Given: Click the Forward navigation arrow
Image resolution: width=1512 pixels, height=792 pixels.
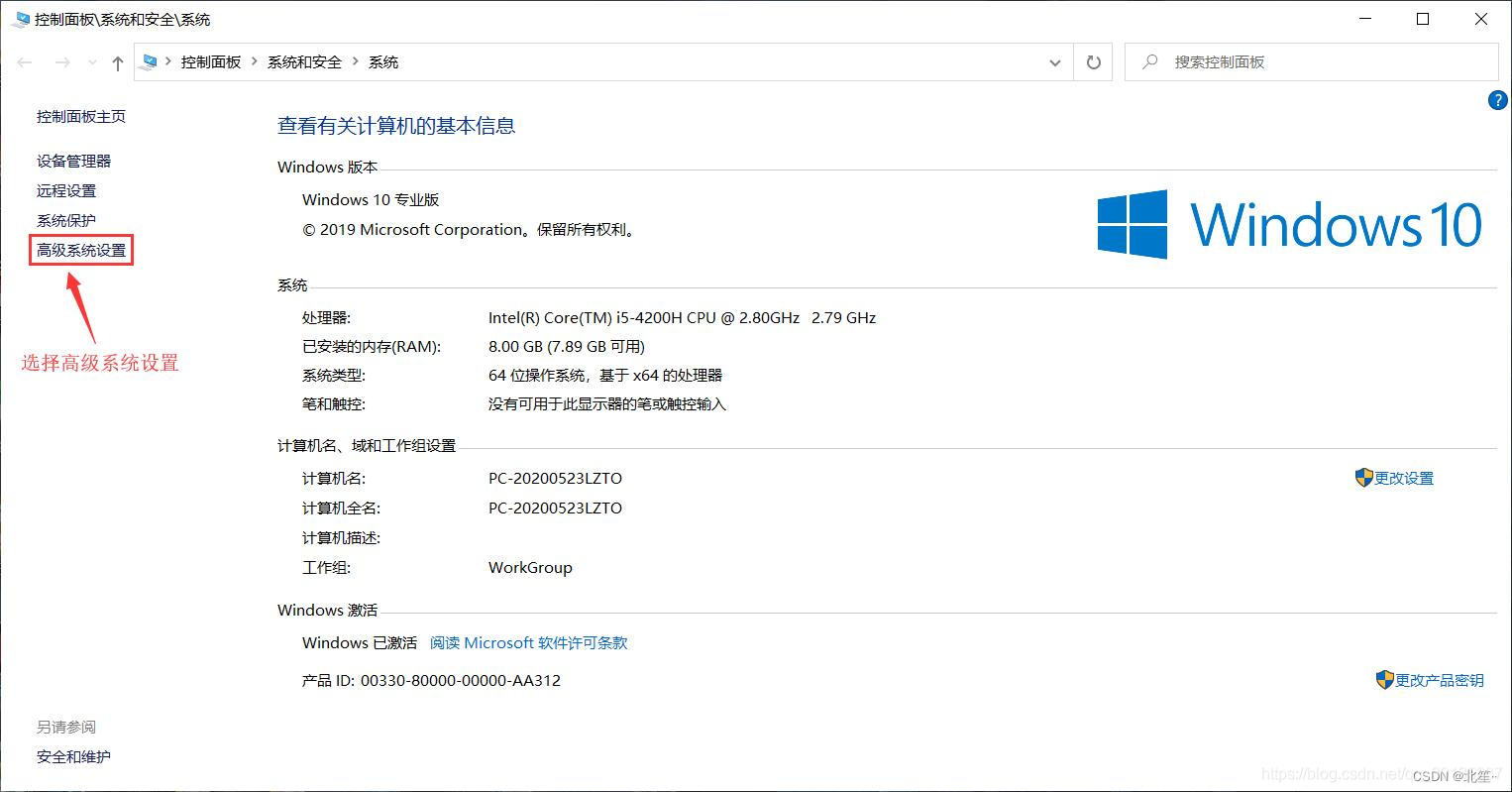Looking at the screenshot, I should pos(62,62).
